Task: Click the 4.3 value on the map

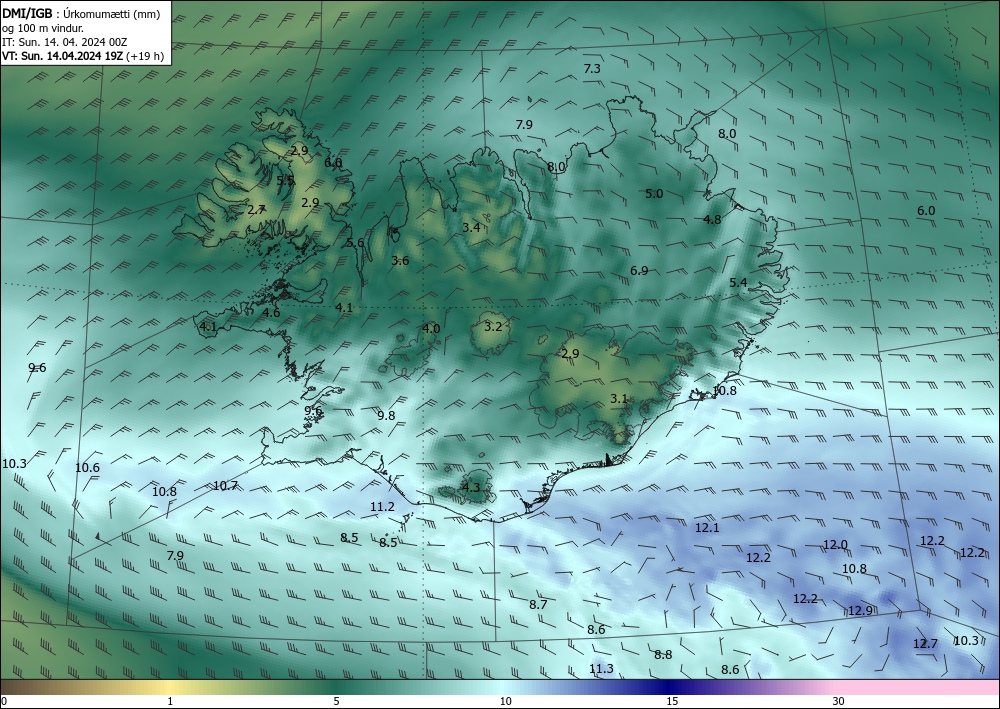Action: click(470, 488)
